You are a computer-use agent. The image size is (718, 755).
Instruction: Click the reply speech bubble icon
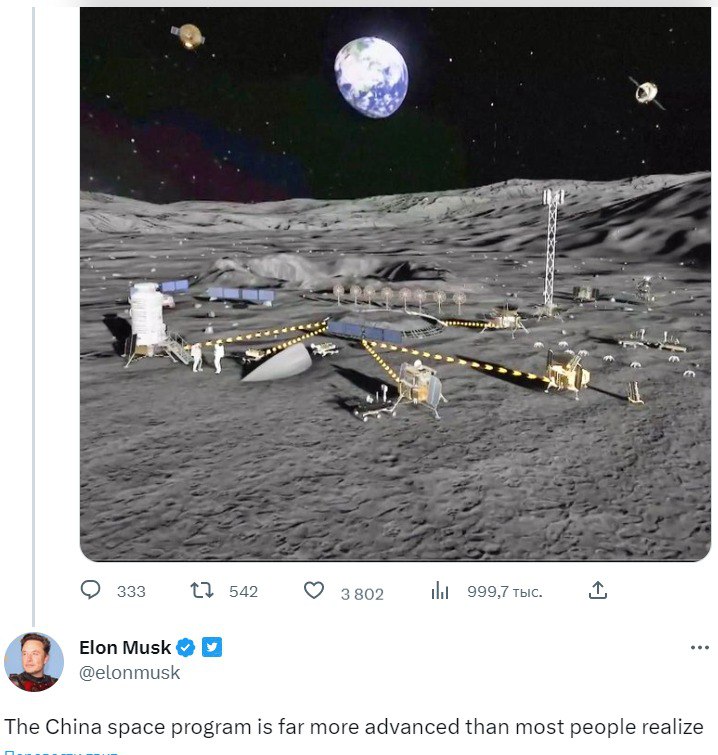click(x=91, y=590)
